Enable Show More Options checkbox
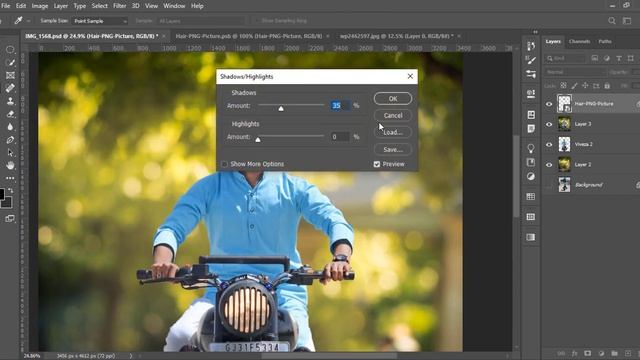 pos(224,164)
